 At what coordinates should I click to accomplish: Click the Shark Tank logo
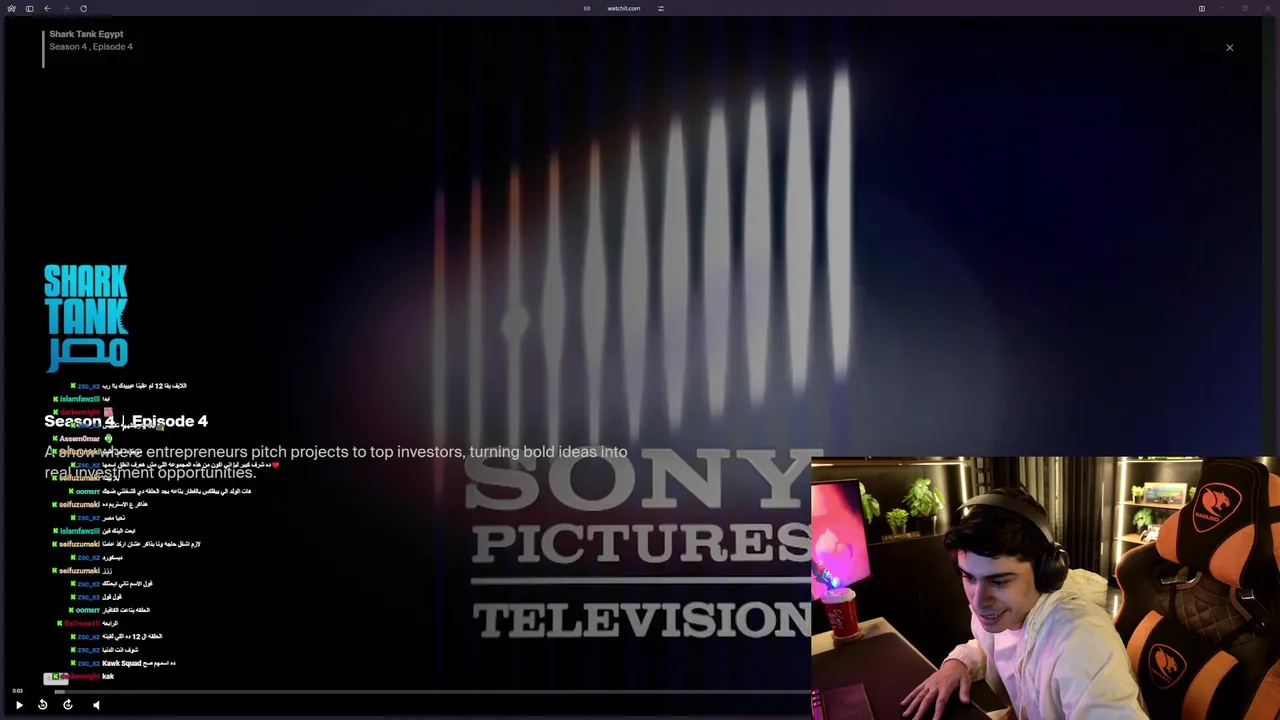[x=86, y=317]
